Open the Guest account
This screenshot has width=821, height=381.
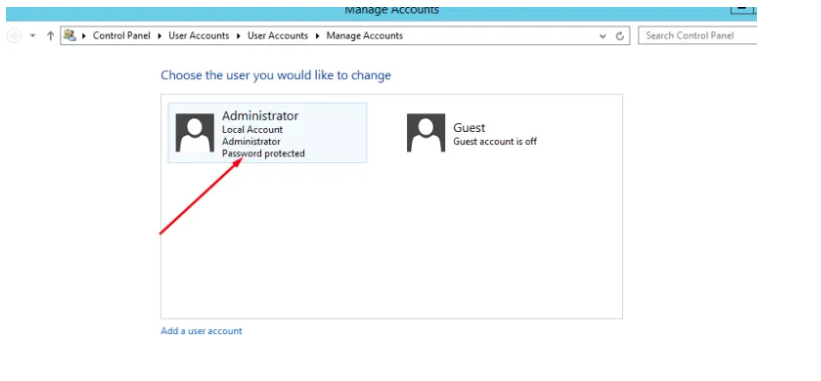472,133
